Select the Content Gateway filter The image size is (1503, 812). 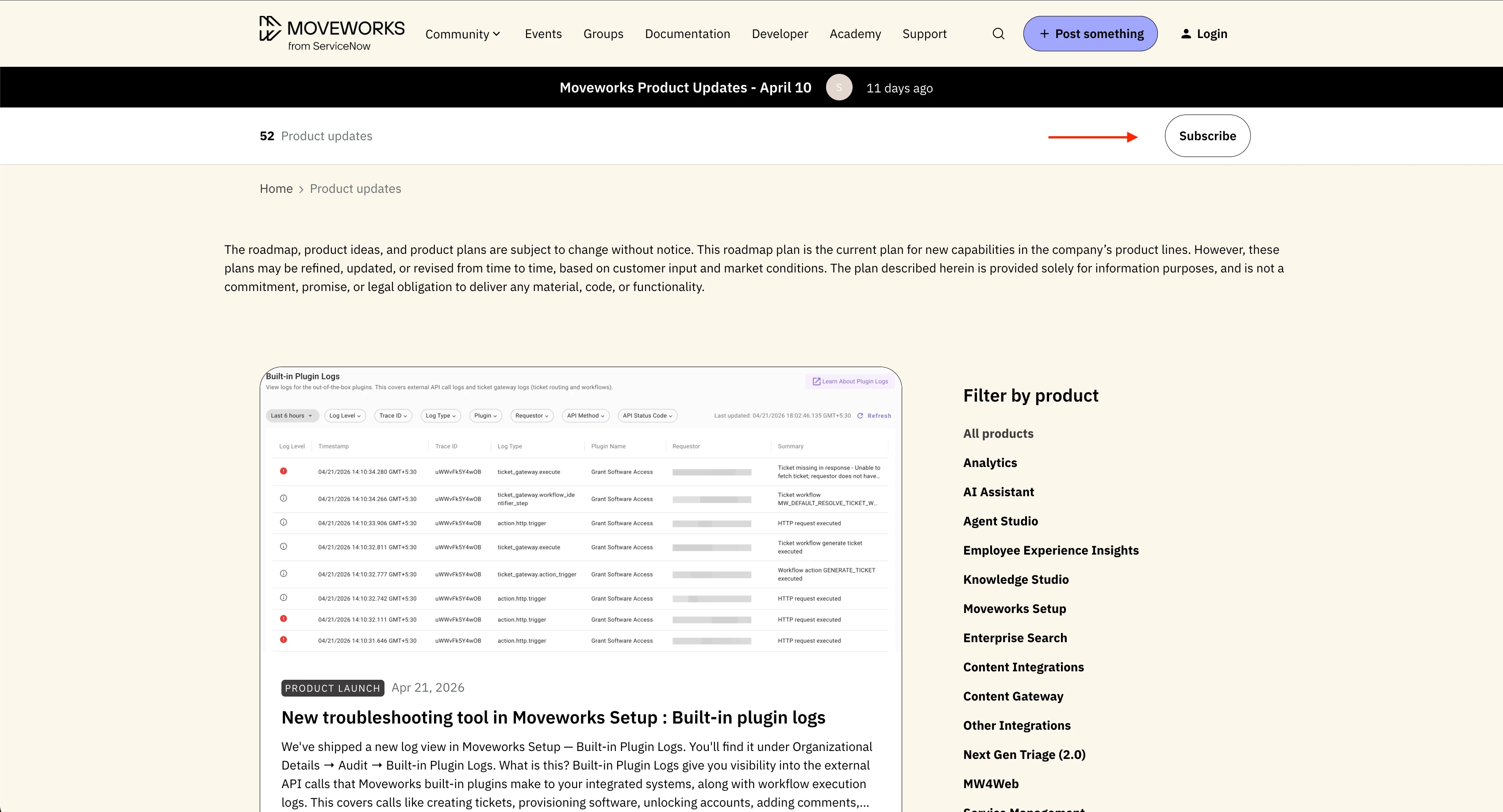click(1013, 696)
